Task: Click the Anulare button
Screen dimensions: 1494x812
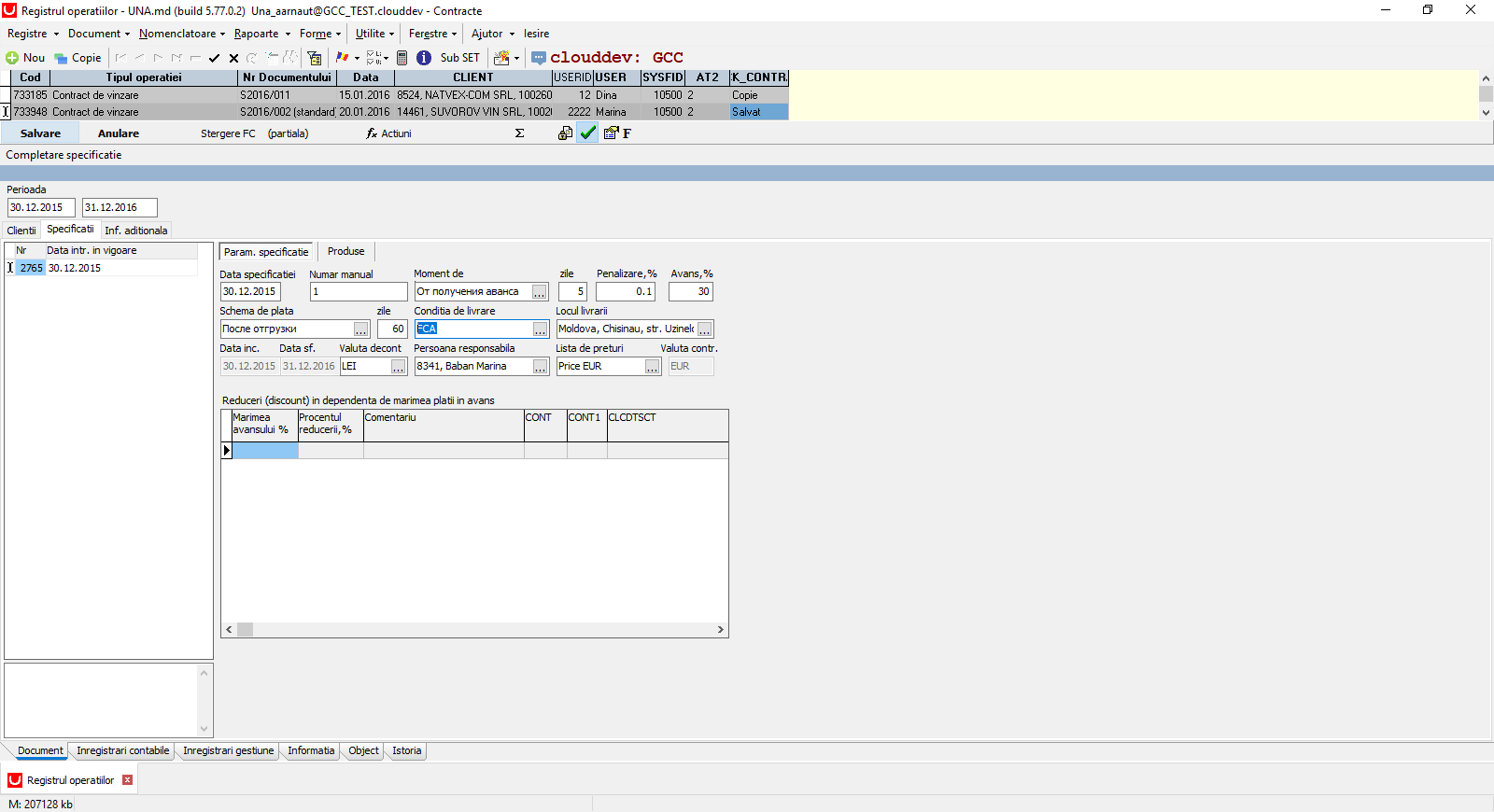Action: point(119,133)
